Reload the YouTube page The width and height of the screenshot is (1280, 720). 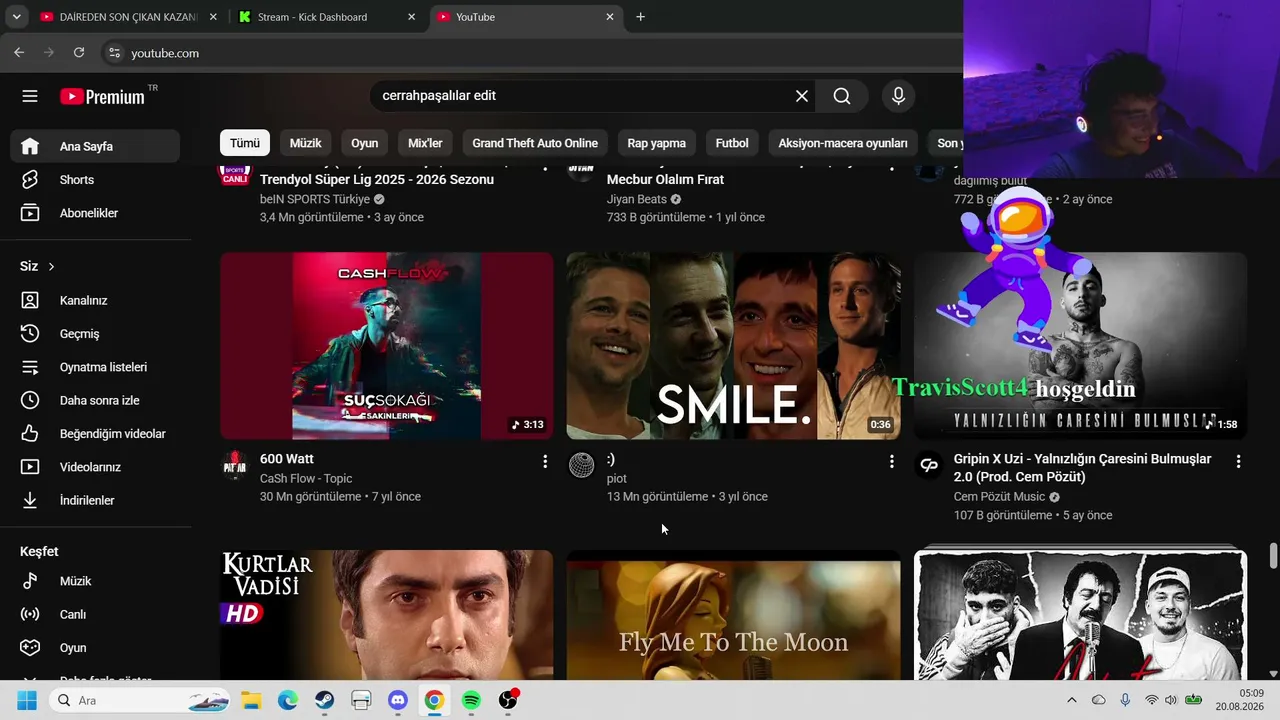coord(79,53)
